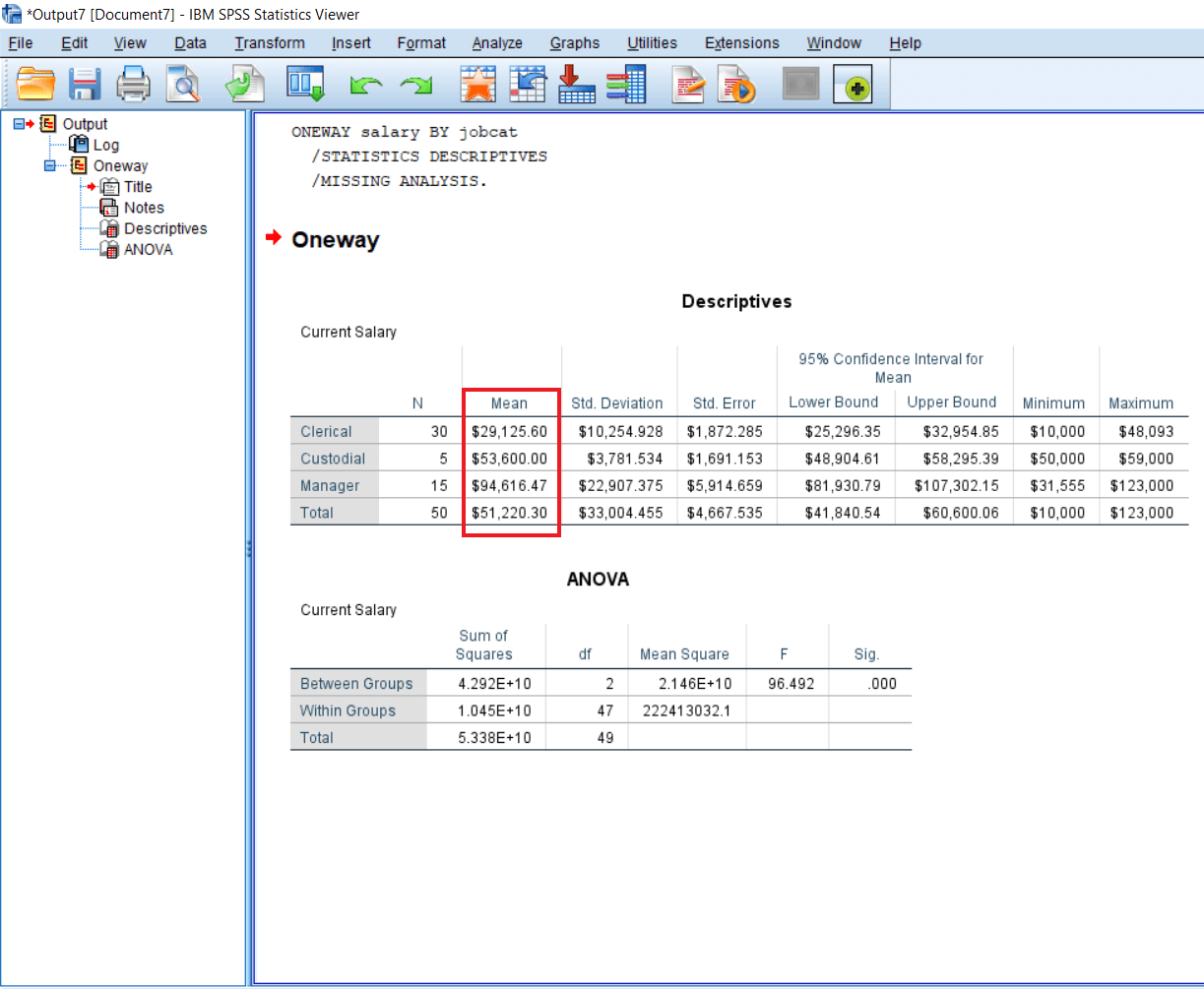Click the Descriptives table title
1204x989 pixels.
(736, 301)
